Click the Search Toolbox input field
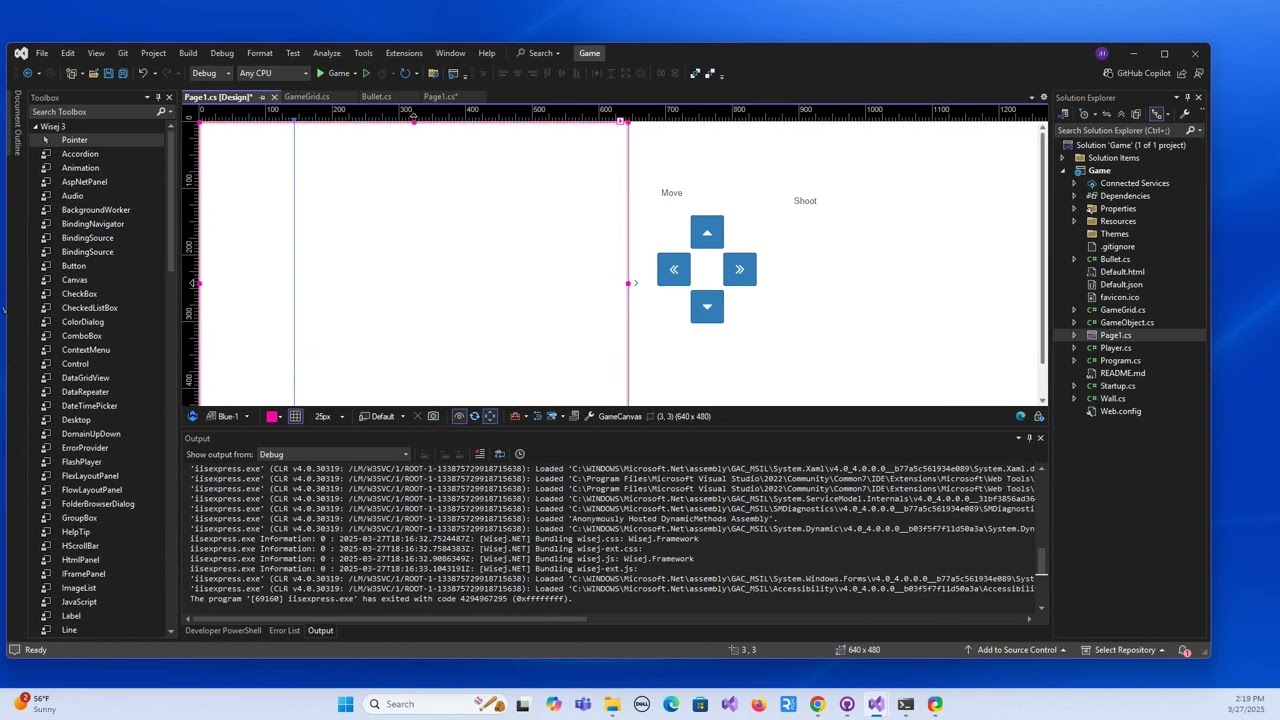The image size is (1280, 720). (x=92, y=112)
